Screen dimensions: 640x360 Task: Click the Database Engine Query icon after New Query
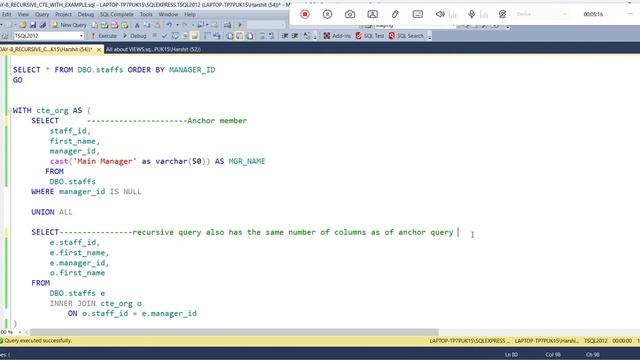click(95, 25)
